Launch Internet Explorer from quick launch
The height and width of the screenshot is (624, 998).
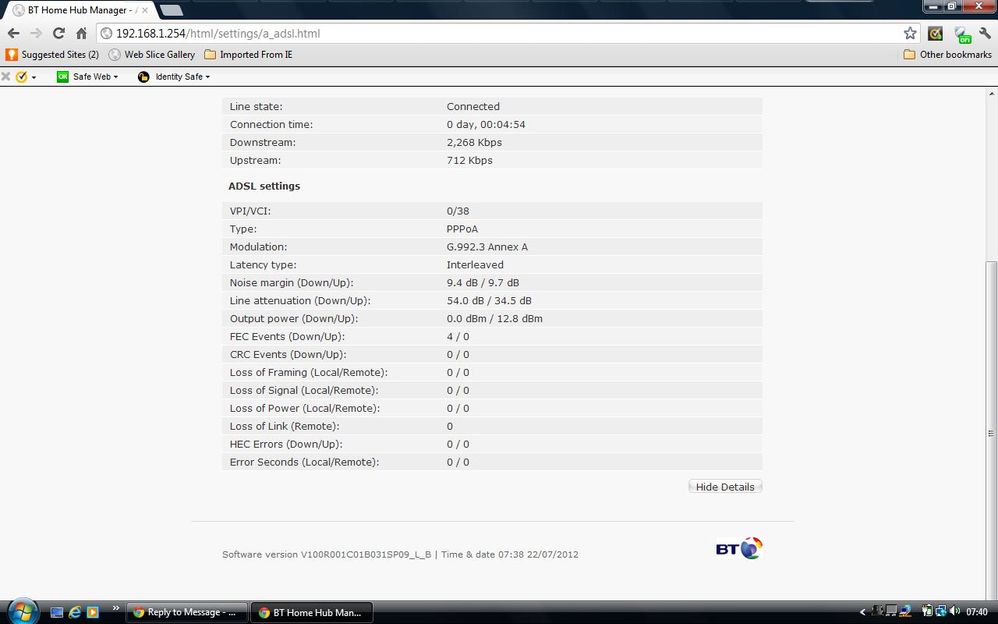click(x=74, y=613)
